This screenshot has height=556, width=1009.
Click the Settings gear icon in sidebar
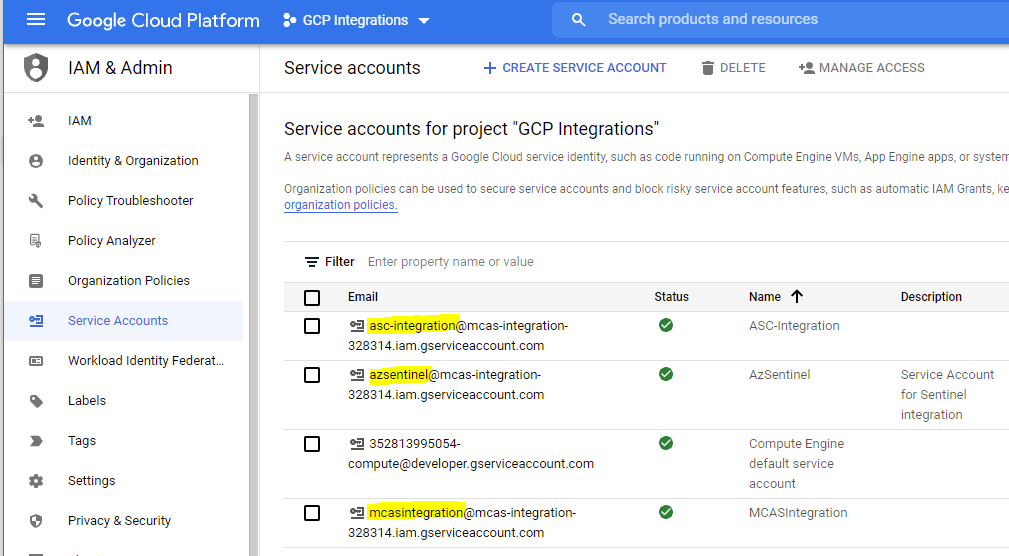point(36,481)
